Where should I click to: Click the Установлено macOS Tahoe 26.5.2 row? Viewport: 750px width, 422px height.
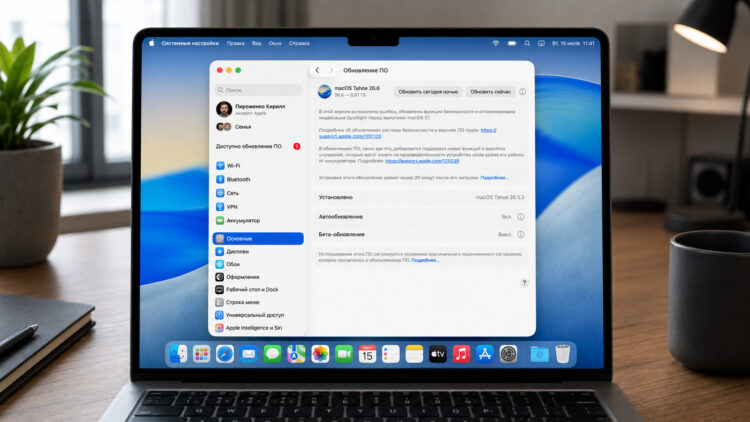pyautogui.click(x=421, y=197)
